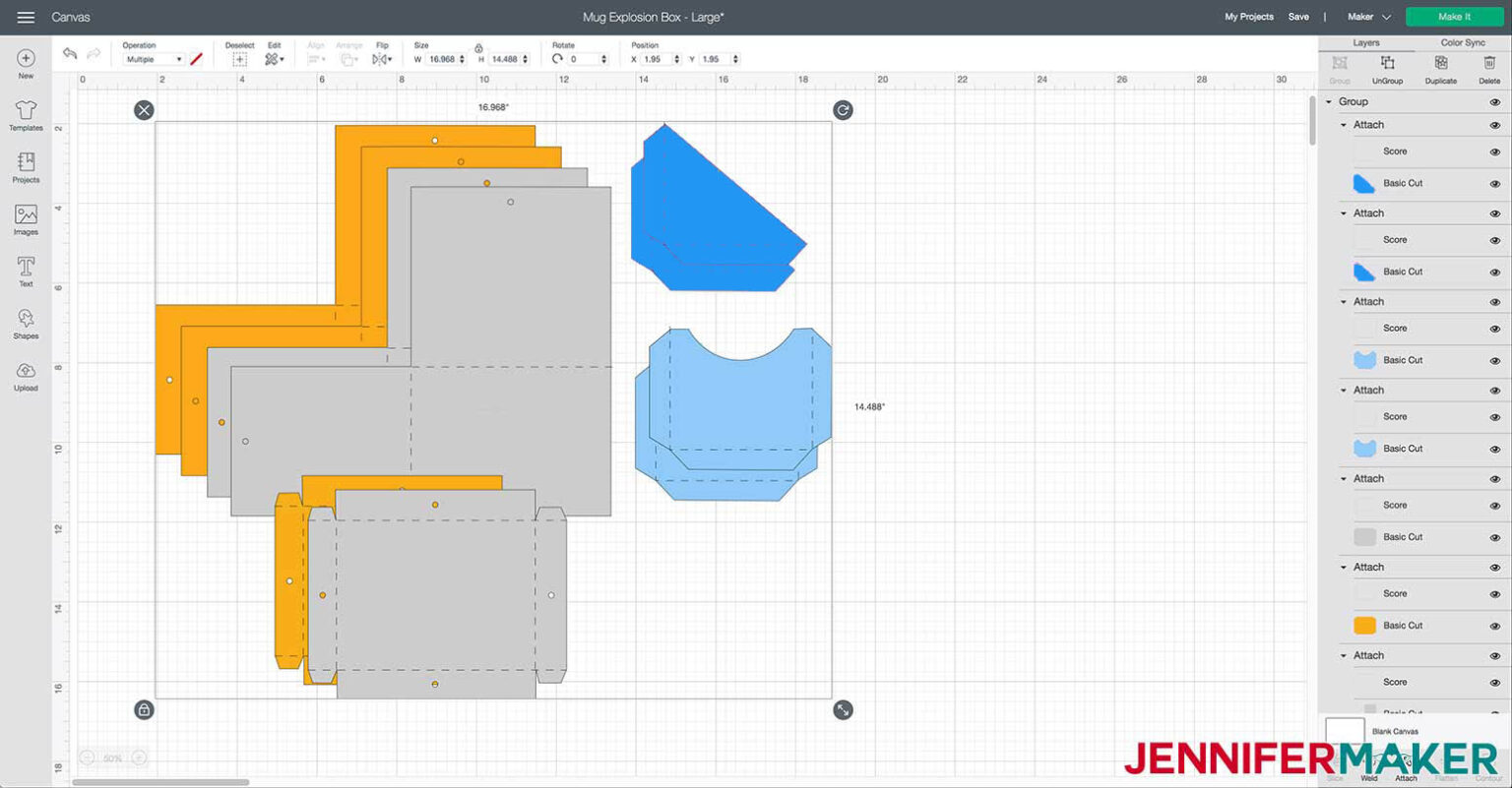Click the Deselect tool icon
Image resolution: width=1512 pixels, height=788 pixels.
tap(239, 59)
